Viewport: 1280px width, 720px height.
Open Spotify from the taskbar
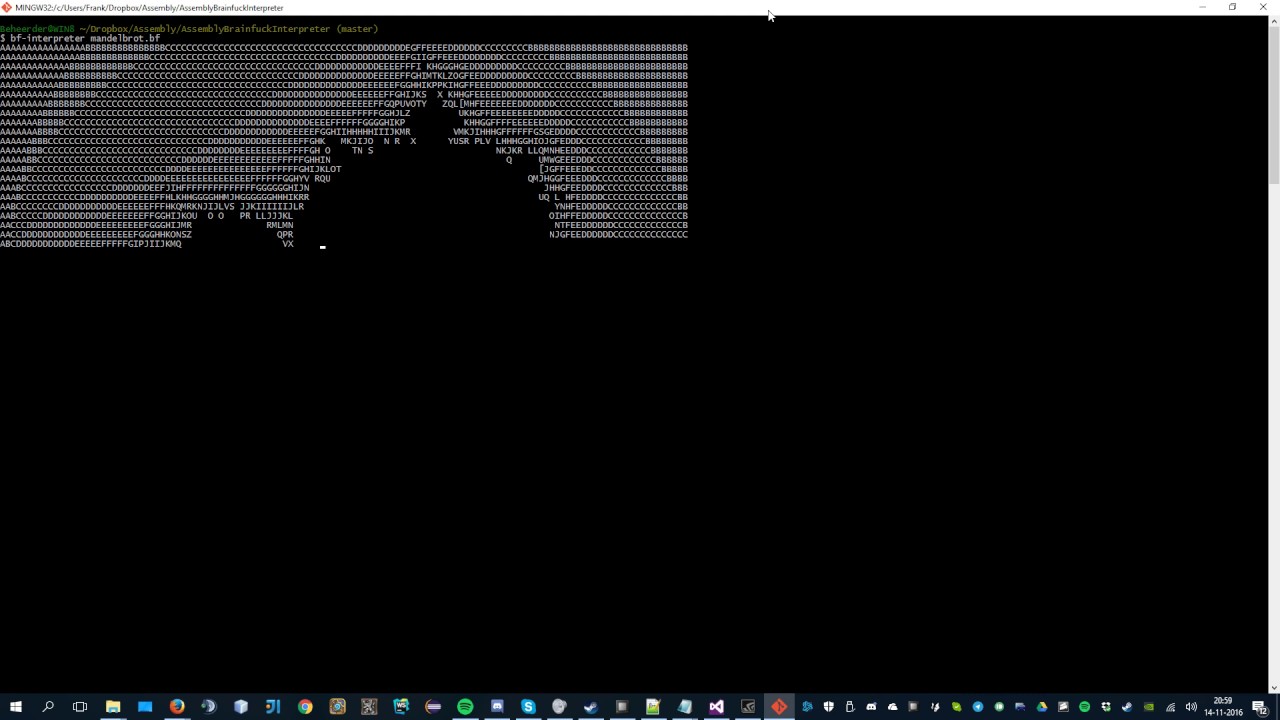465,707
